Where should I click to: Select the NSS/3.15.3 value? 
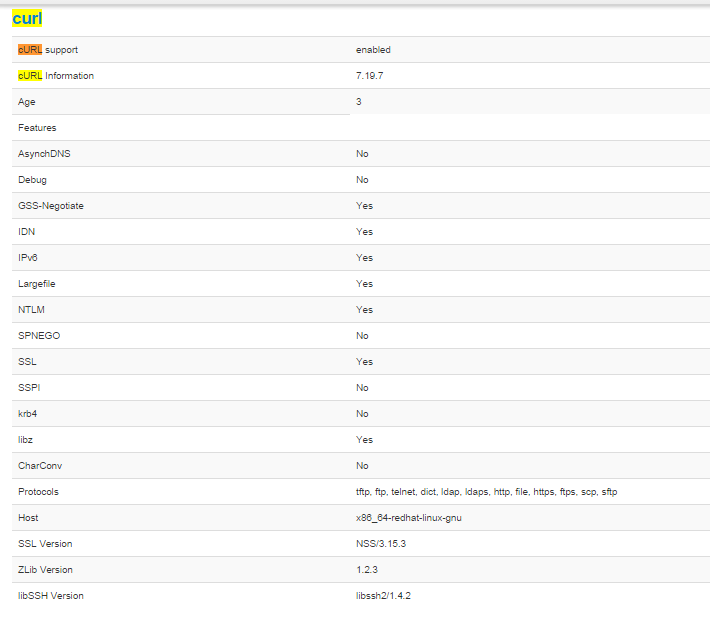click(x=380, y=544)
